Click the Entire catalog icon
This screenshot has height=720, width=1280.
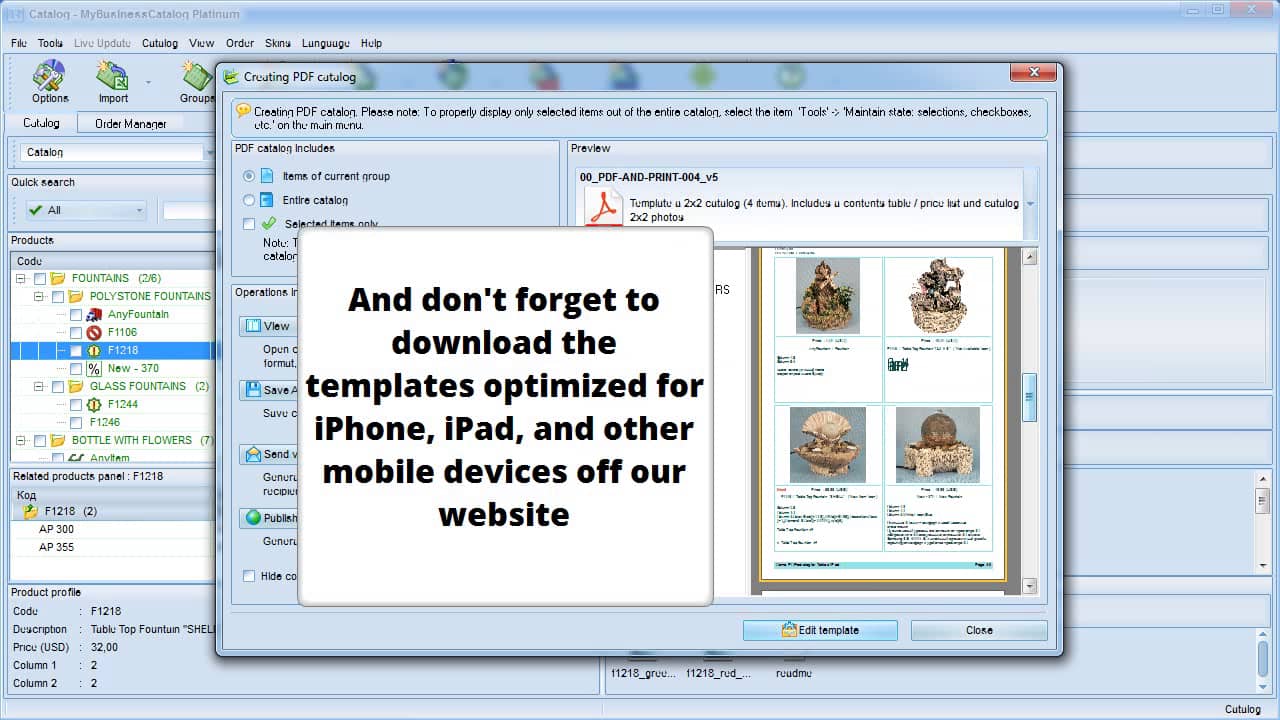pos(267,200)
